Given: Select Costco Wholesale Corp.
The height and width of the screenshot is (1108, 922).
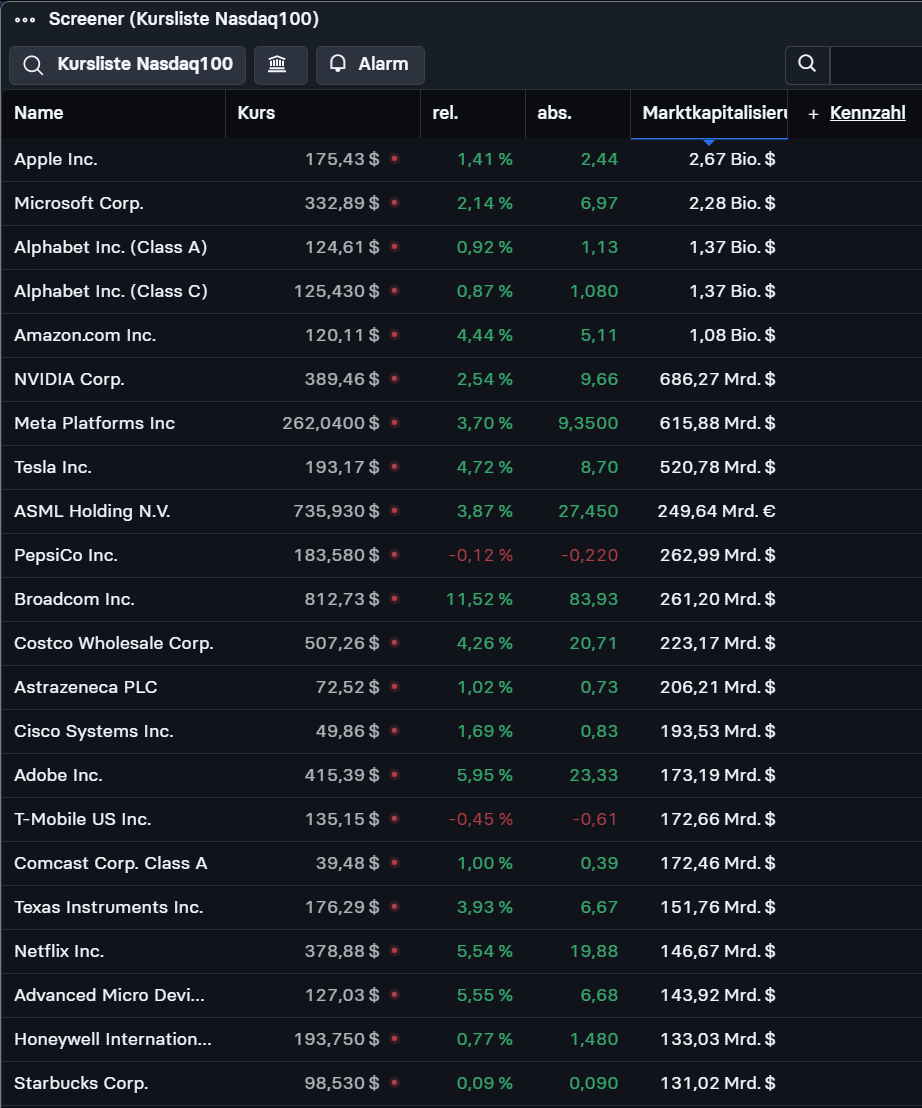Looking at the screenshot, I should 114,643.
